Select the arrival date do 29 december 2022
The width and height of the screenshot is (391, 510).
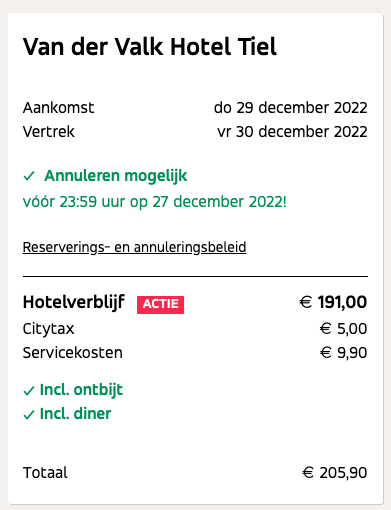(291, 108)
